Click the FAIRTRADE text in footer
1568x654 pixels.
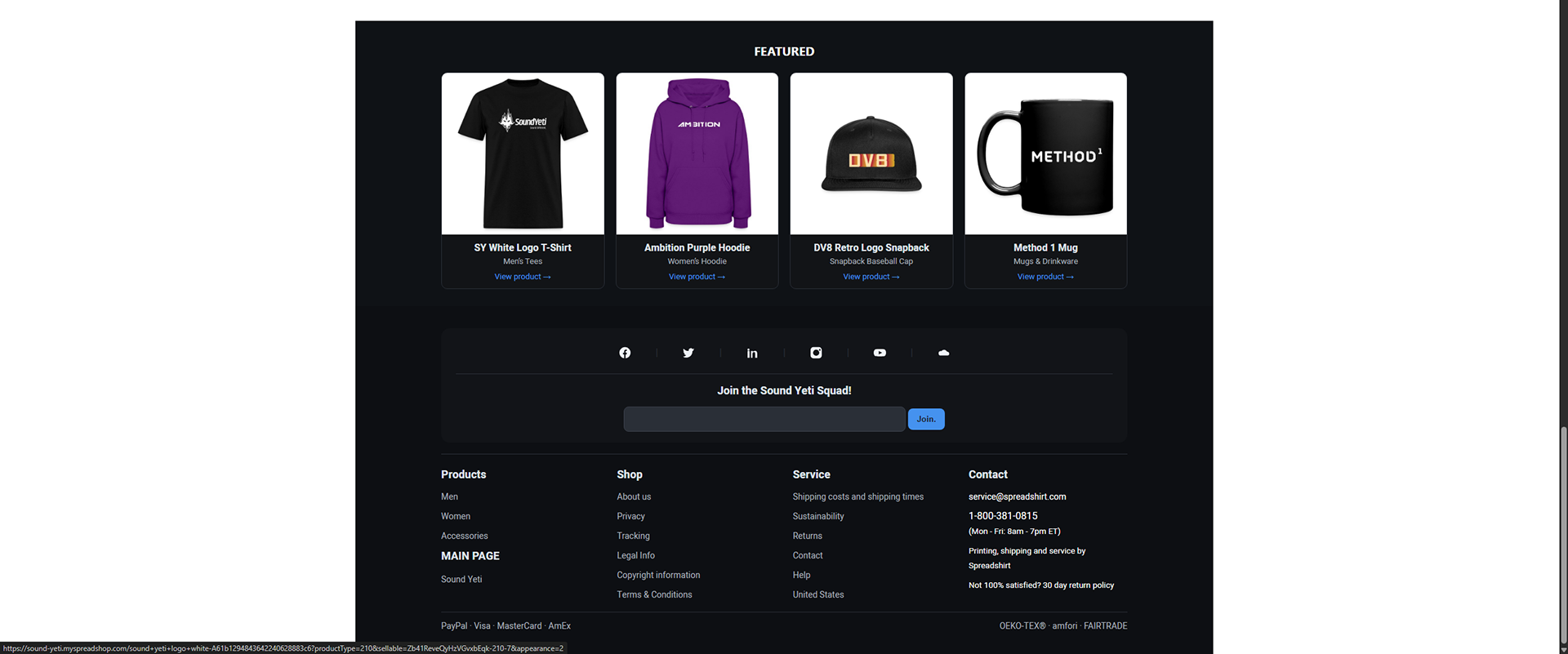point(1105,626)
